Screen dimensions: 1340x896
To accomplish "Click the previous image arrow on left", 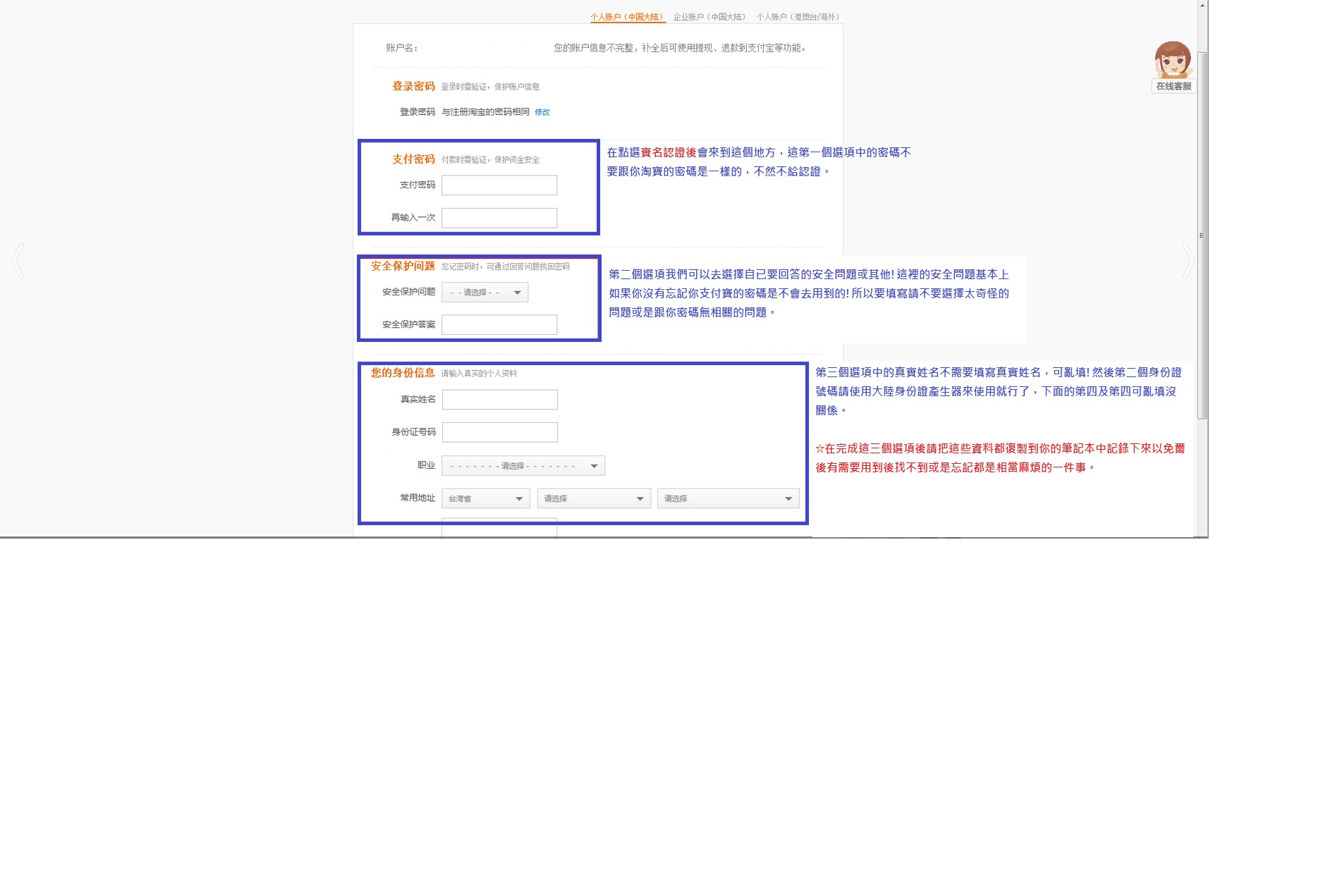I will tap(18, 261).
